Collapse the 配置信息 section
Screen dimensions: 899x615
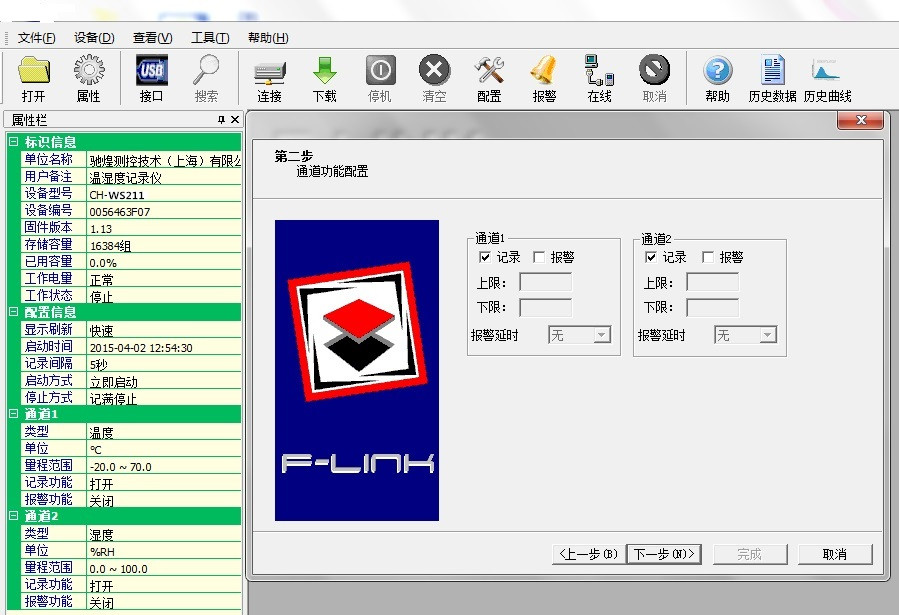point(13,312)
